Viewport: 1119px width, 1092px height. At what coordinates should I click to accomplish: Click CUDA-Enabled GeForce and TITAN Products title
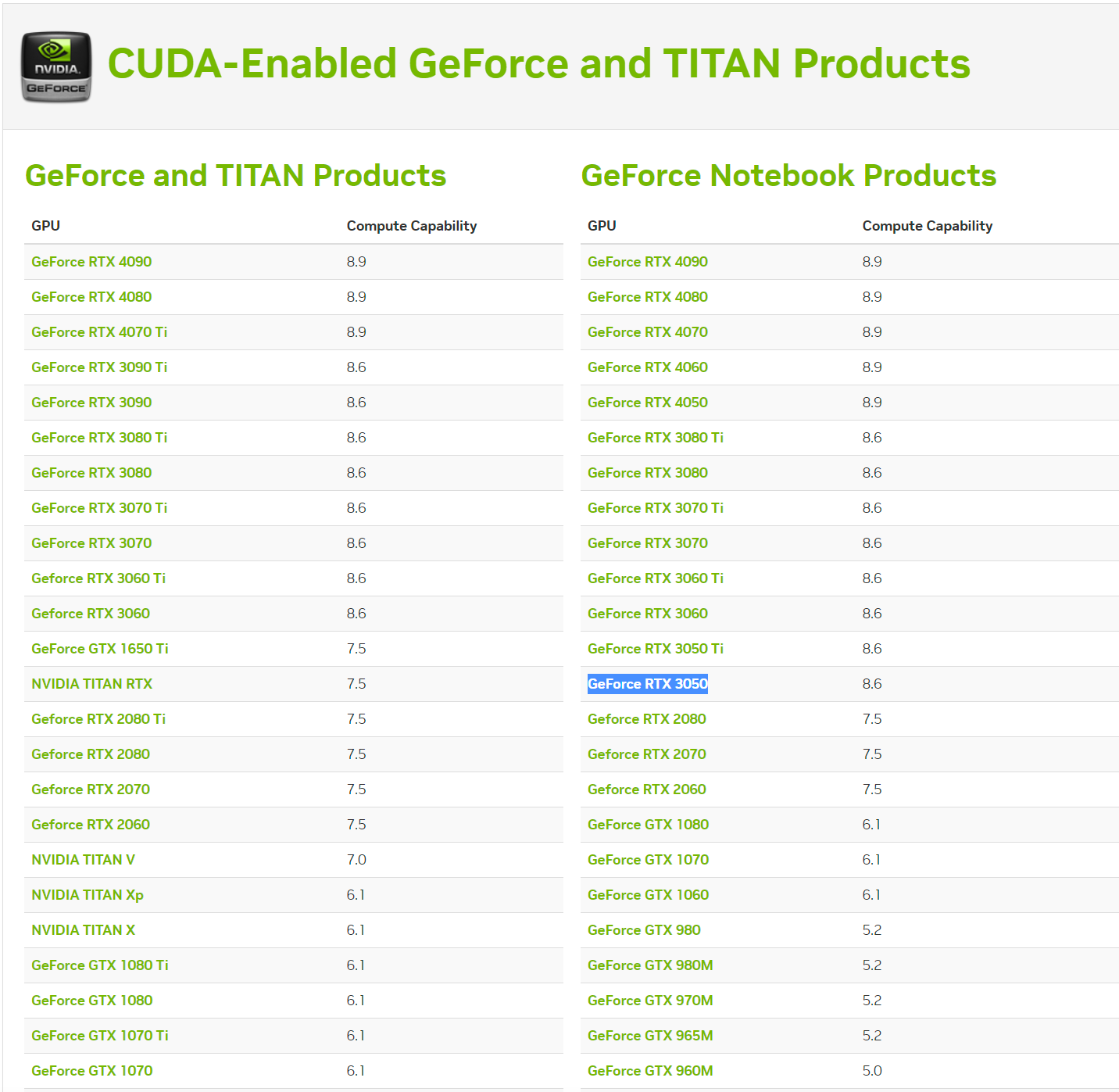539,64
